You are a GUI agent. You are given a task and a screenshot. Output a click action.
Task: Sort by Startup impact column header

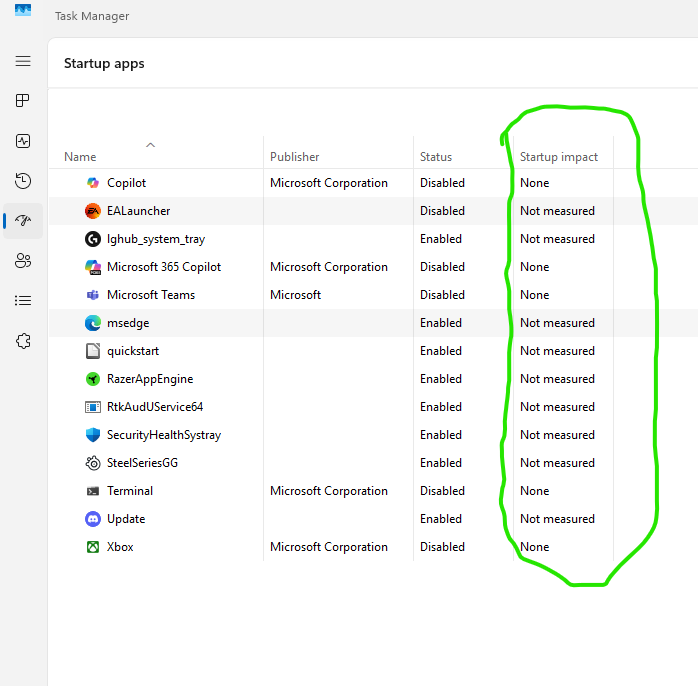559,157
